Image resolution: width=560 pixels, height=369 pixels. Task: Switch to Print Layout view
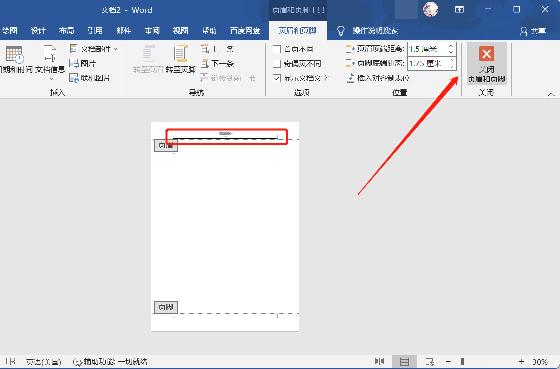404,361
